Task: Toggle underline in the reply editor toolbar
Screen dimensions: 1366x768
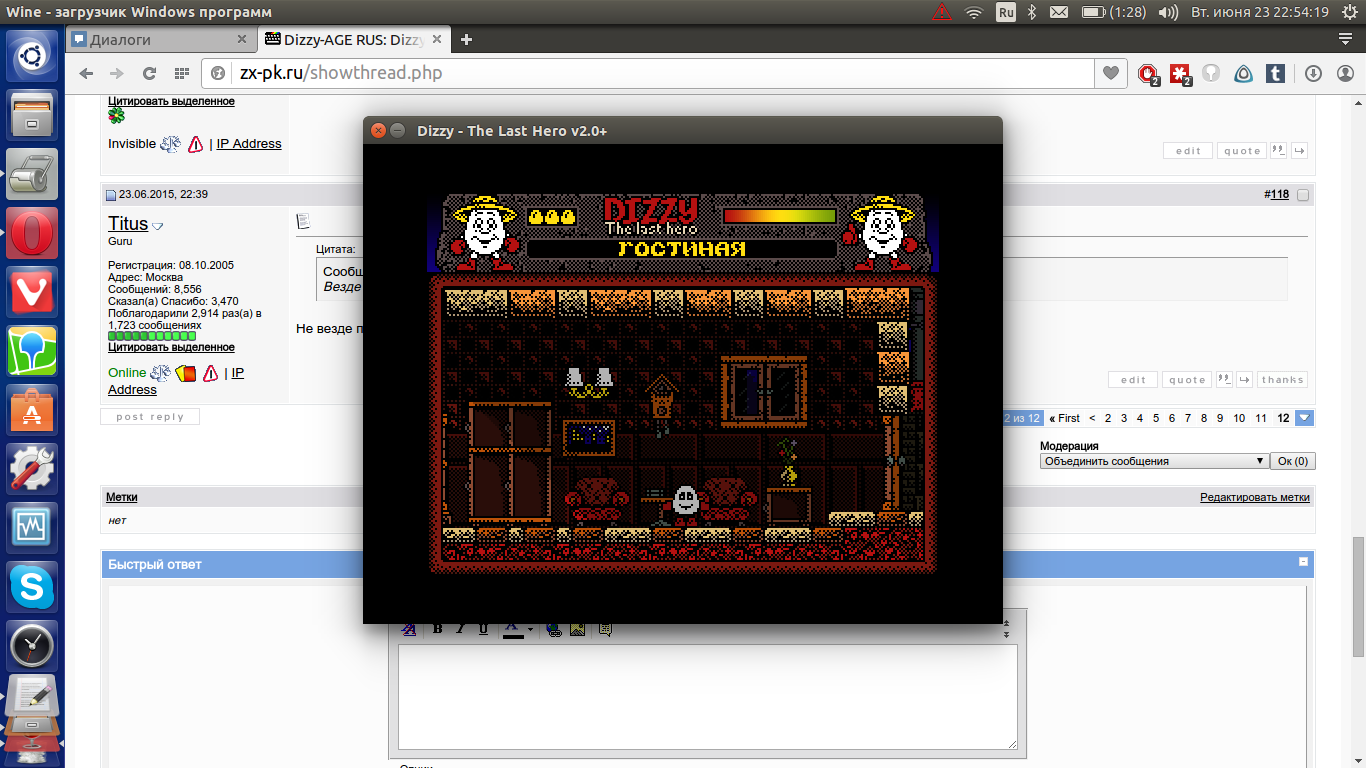Action: point(483,629)
